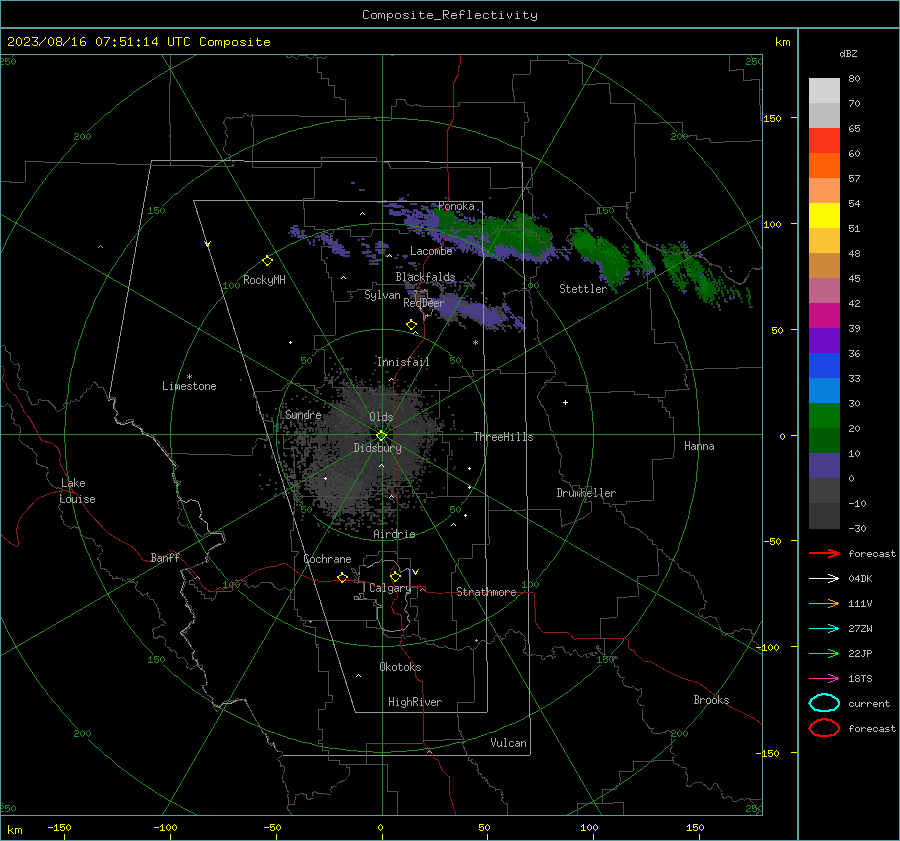Select the yellow diamond marker below RedDeer
The image size is (900, 841).
411,325
